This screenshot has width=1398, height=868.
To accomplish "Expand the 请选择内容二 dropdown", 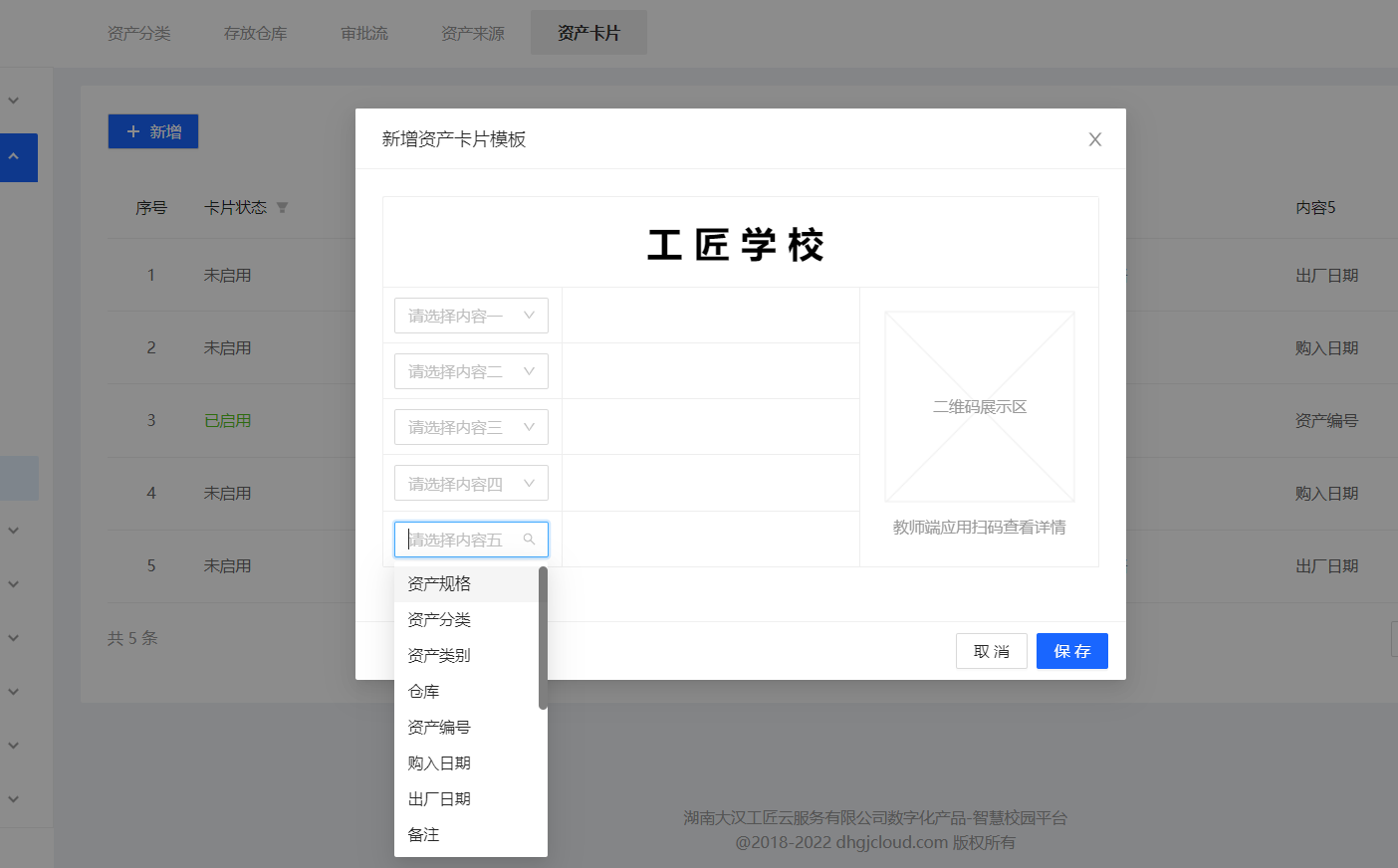I will [471, 370].
